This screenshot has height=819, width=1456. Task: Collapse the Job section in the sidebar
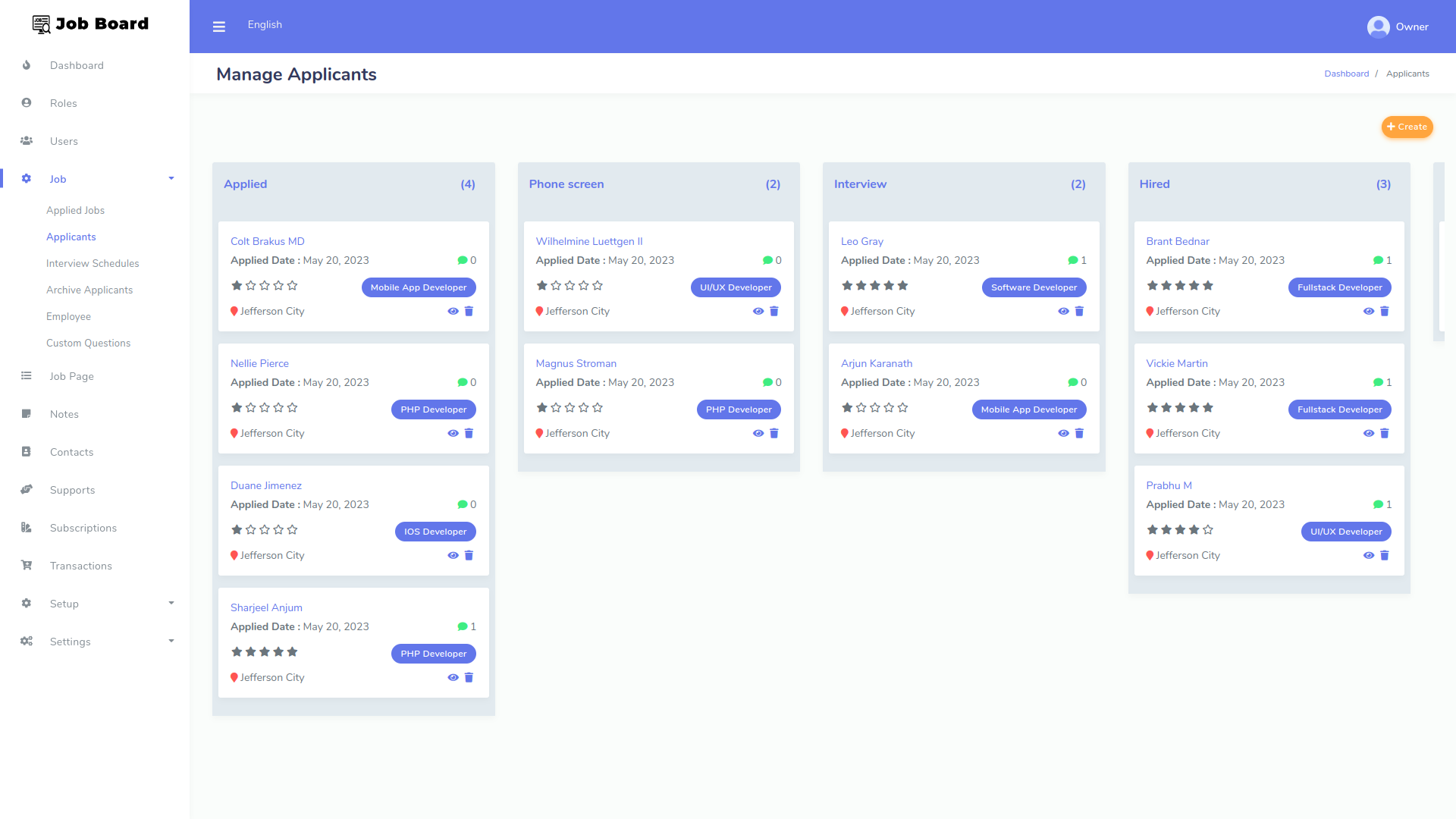tap(171, 178)
